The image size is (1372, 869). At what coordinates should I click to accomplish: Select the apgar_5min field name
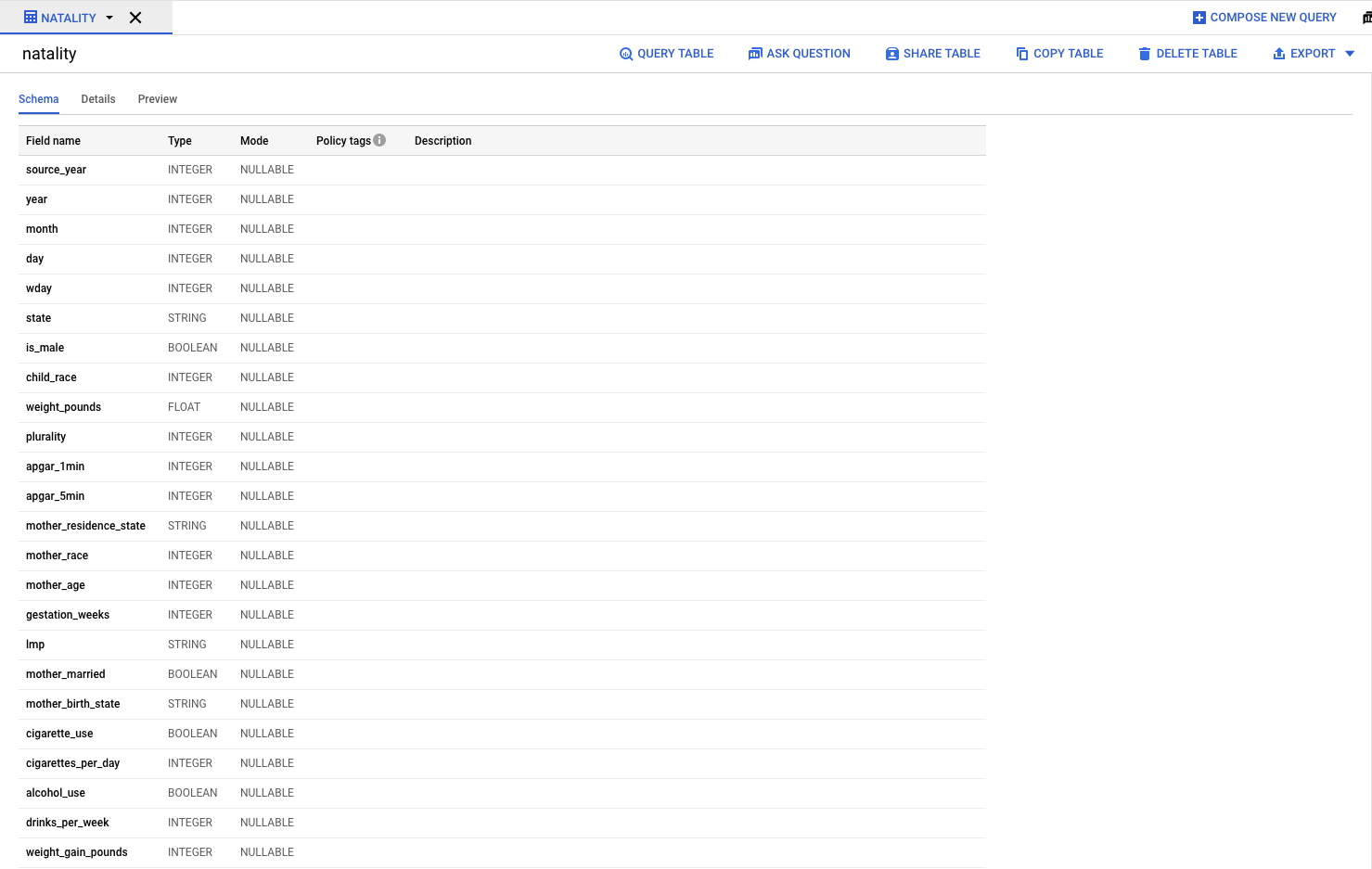coord(55,496)
